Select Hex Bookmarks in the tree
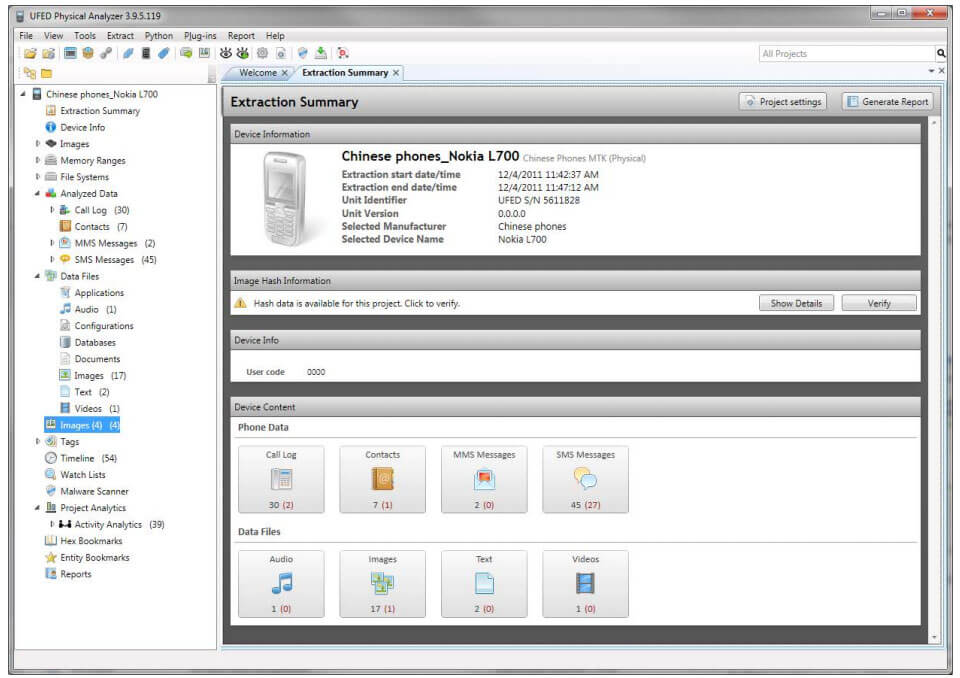This screenshot has height=678, width=960. tap(91, 541)
